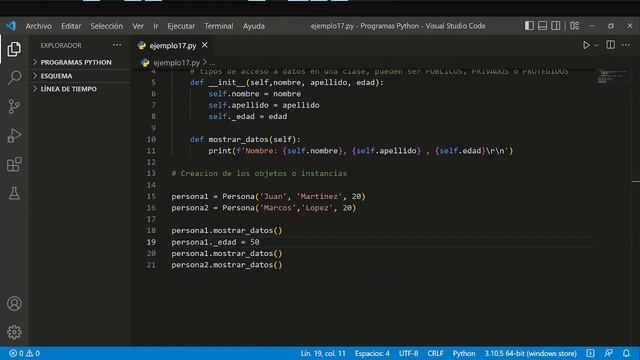This screenshot has height=360, width=640.
Task: Select language mode Python in status bar
Action: pyautogui.click(x=464, y=353)
